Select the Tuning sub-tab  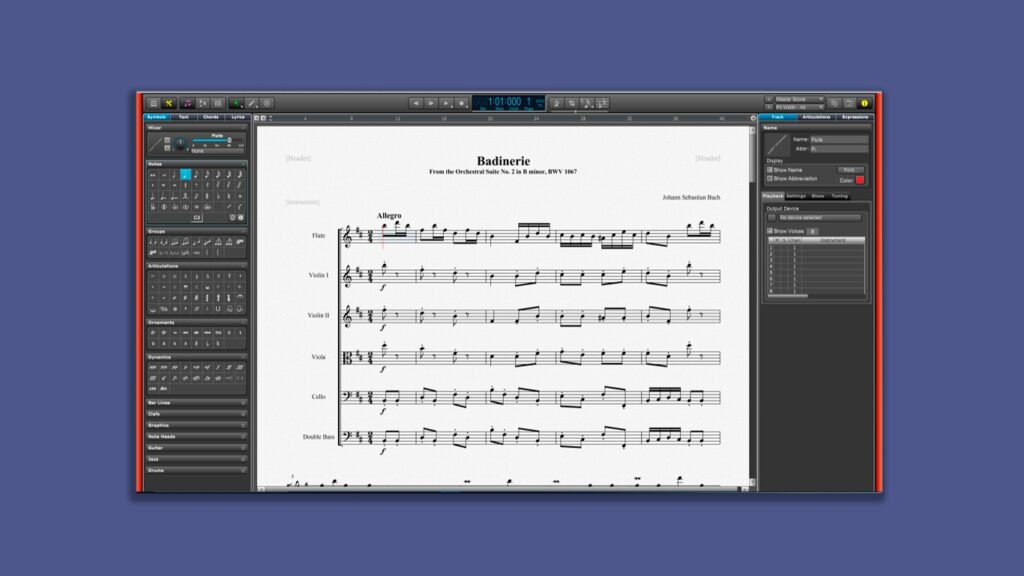(839, 196)
